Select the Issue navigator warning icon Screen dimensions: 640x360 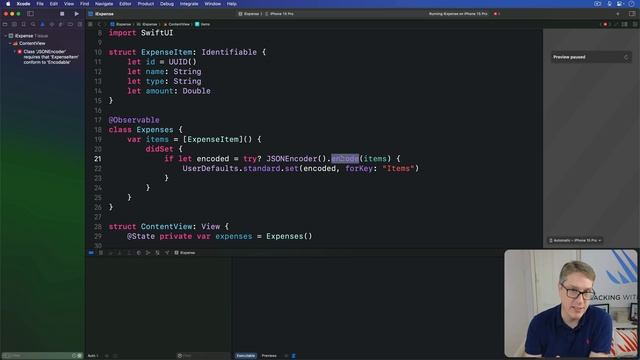[x=42, y=24]
